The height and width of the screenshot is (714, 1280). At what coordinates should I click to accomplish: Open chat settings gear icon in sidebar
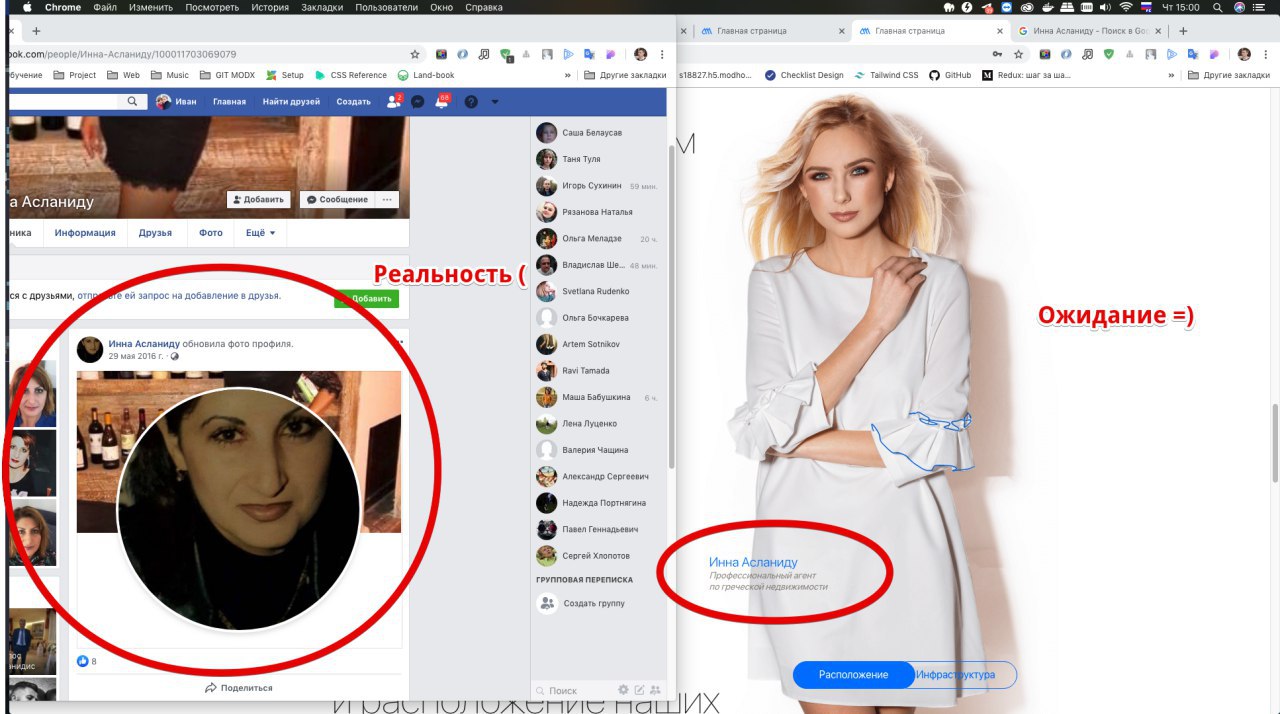click(623, 690)
